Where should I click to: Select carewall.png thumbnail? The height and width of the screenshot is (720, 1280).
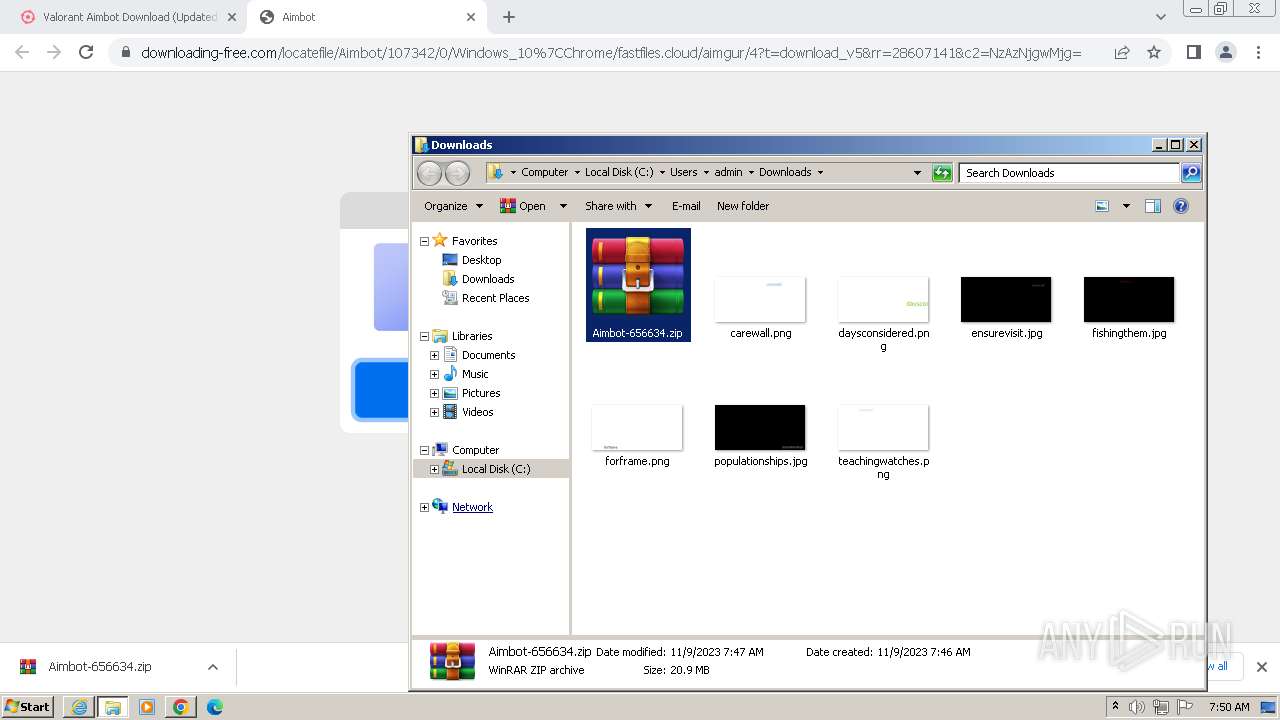(760, 300)
